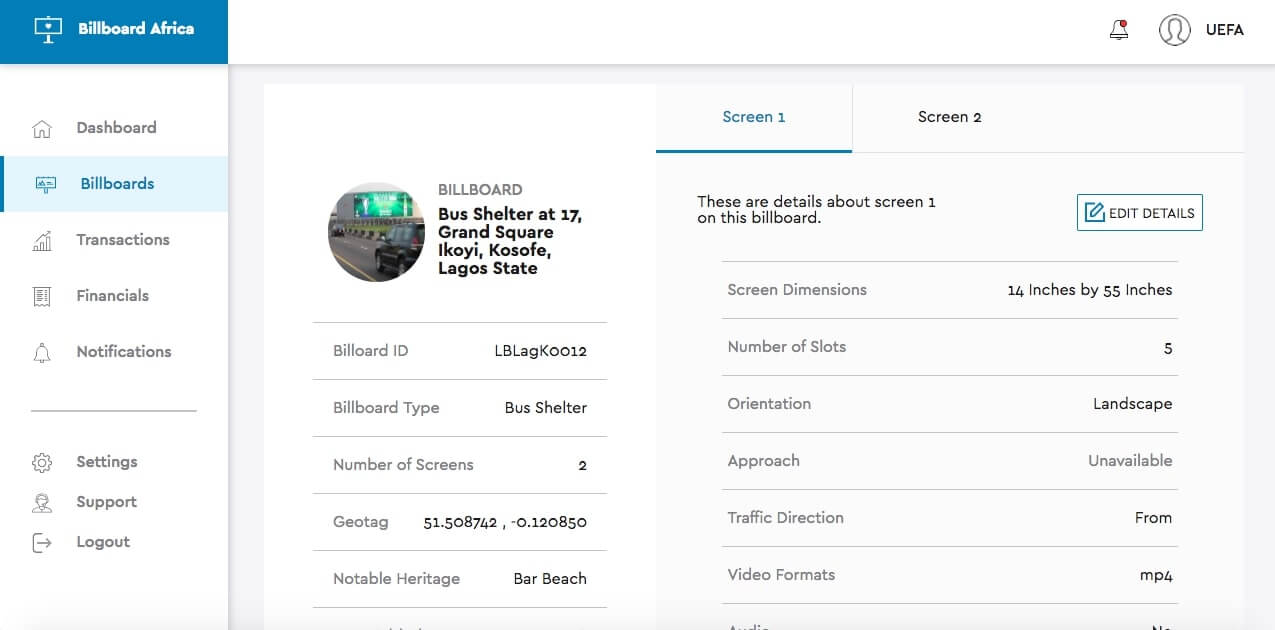The image size is (1275, 630).
Task: Click the user profile avatar icon
Action: coord(1174,30)
